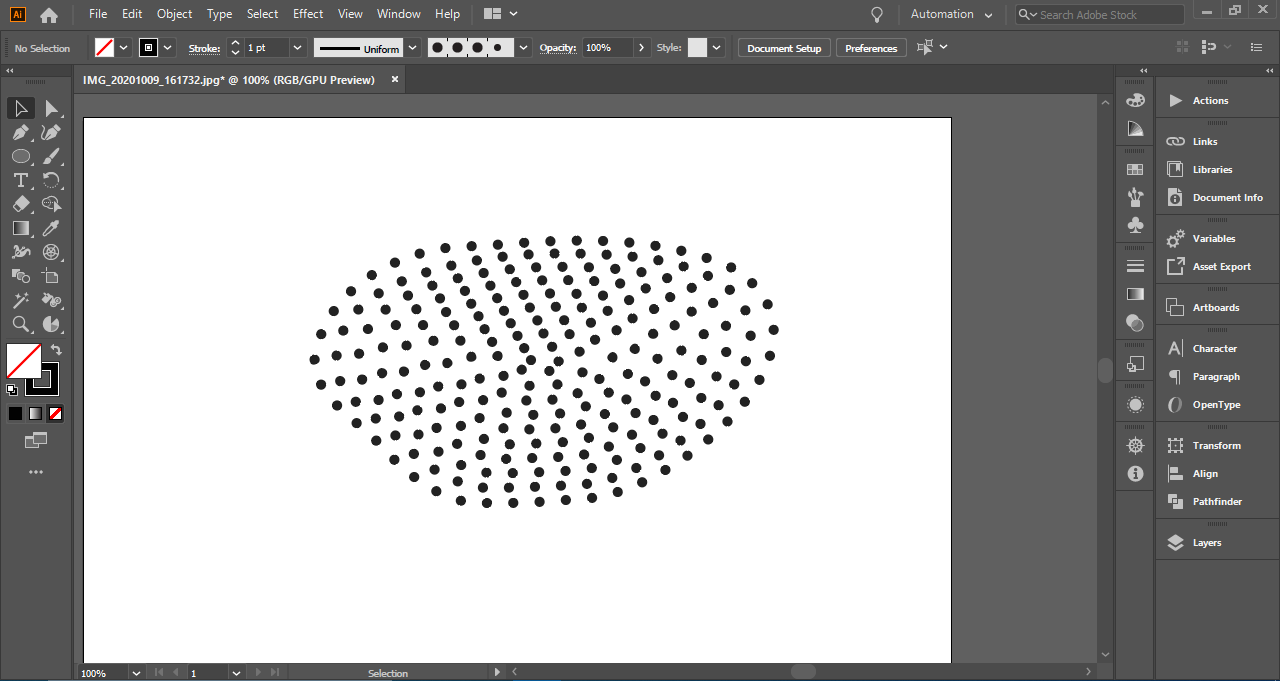Viewport: 1280px width, 681px height.
Task: Click the Preferences button
Action: [871, 48]
